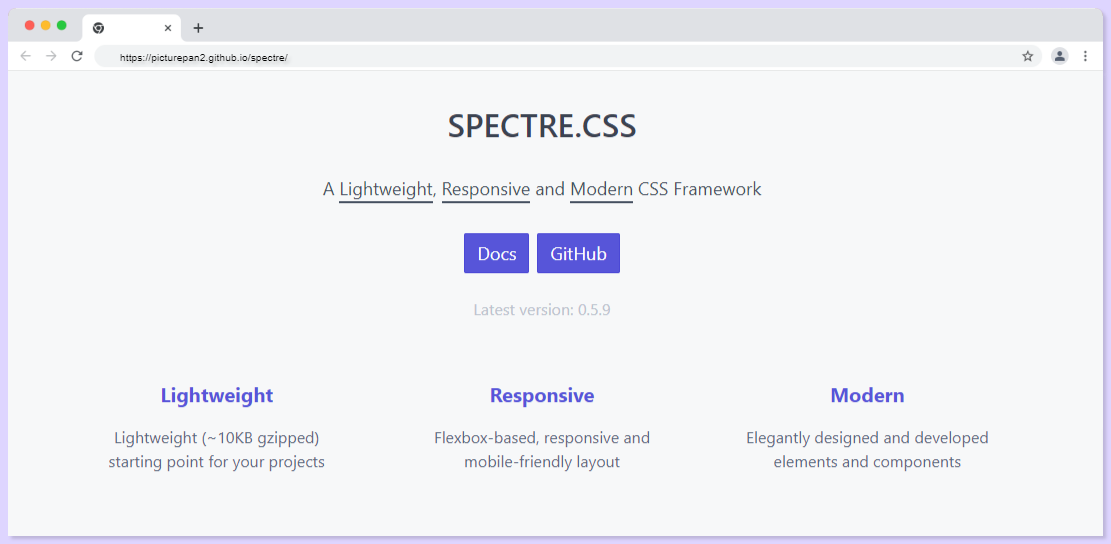This screenshot has width=1111, height=544.
Task: Close the current browser tab
Action: click(168, 28)
